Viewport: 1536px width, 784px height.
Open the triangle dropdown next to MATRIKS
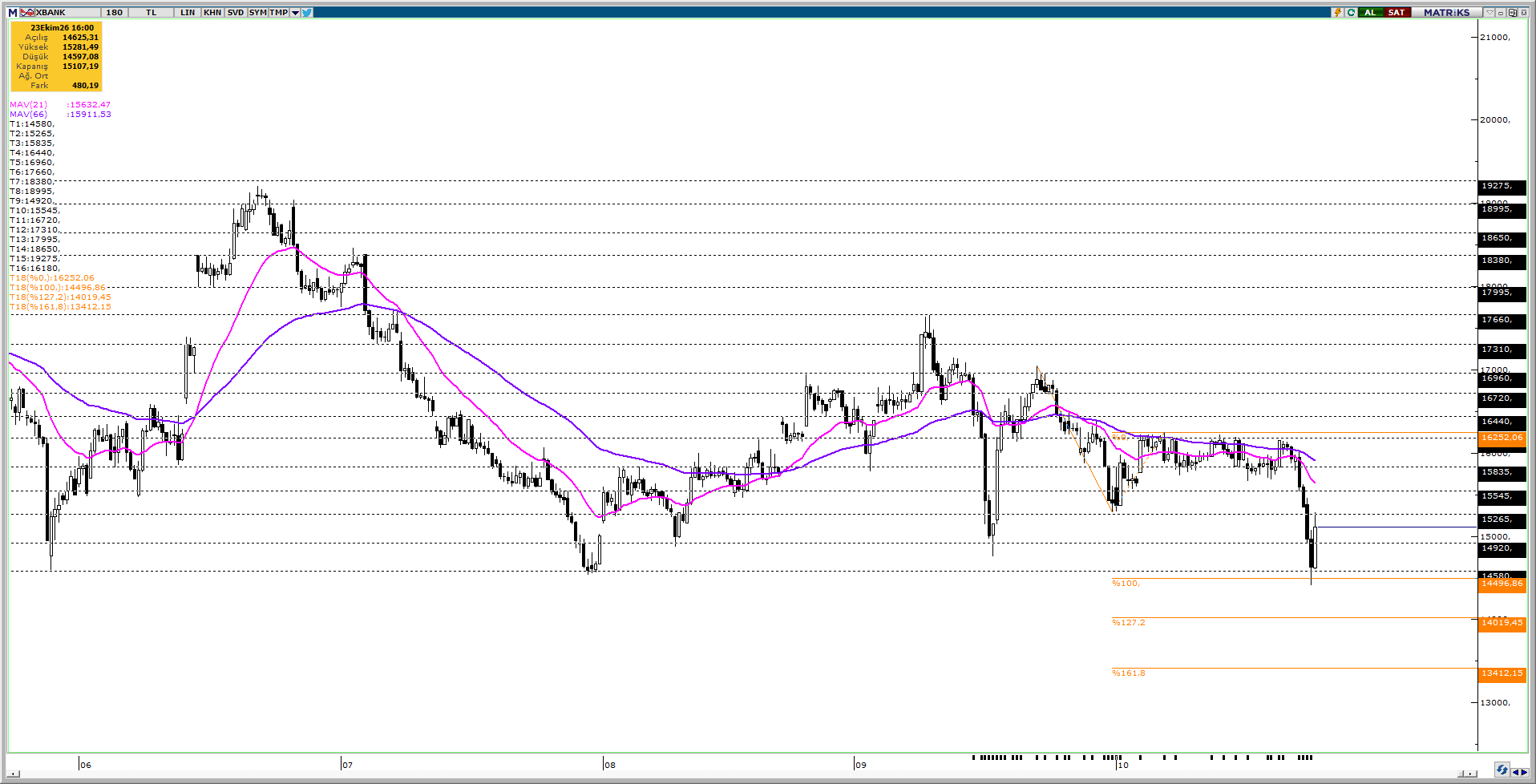click(x=1490, y=13)
